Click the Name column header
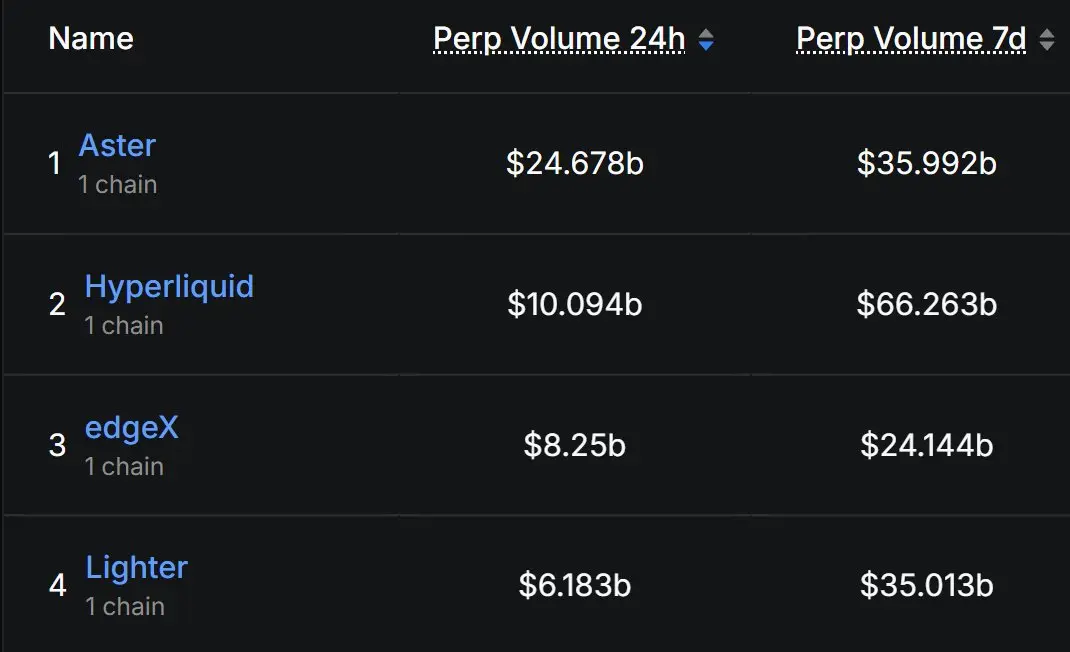The image size is (1070, 652). click(91, 39)
